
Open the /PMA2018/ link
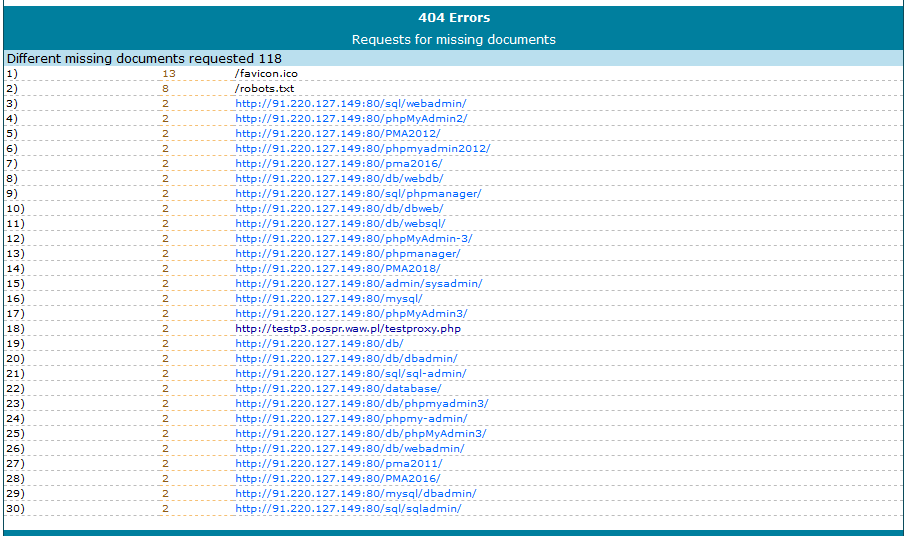(338, 269)
